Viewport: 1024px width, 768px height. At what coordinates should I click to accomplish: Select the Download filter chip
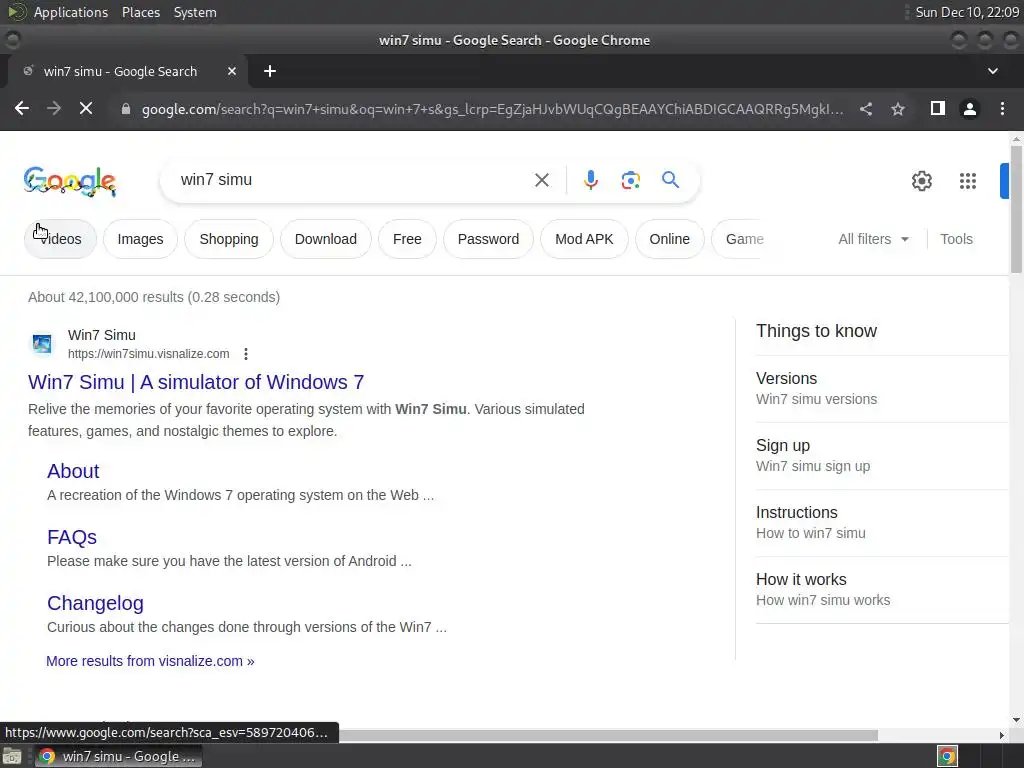click(326, 239)
